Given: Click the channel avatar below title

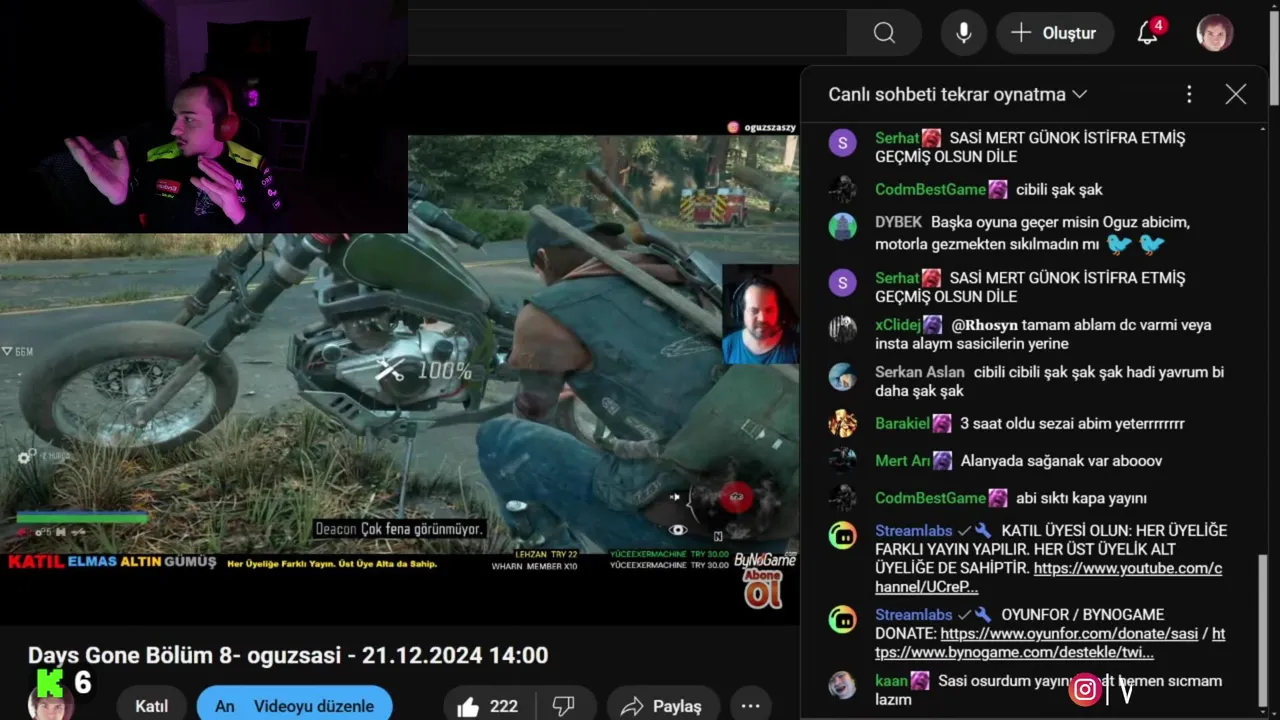Looking at the screenshot, I should (50, 701).
